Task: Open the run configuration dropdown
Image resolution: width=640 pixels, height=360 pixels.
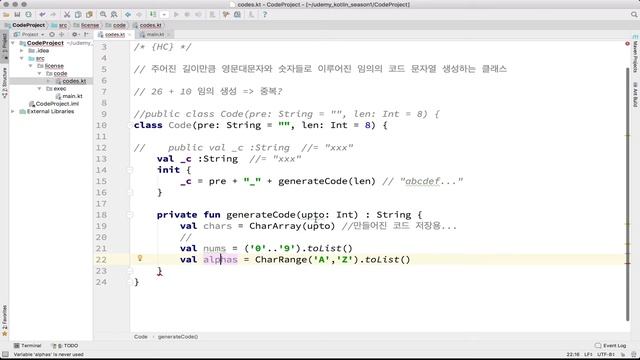Action: pos(164,15)
